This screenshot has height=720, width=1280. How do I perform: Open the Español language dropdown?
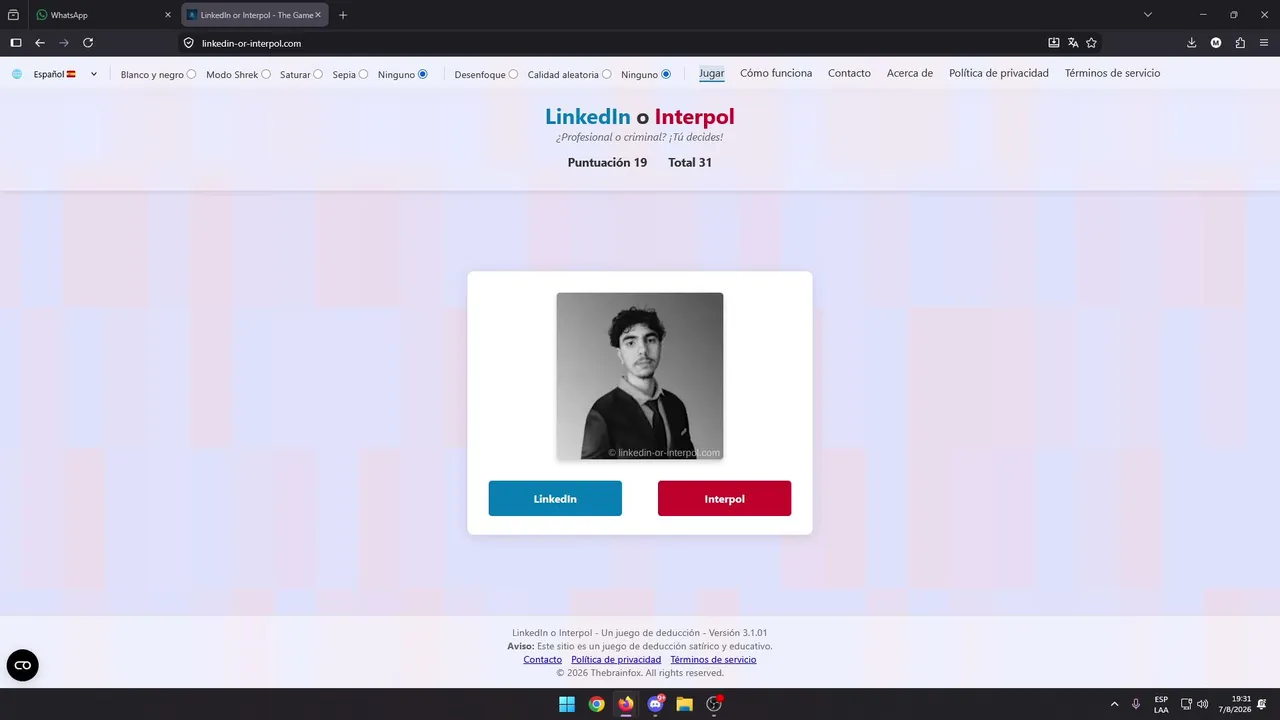pyautogui.click(x=65, y=74)
